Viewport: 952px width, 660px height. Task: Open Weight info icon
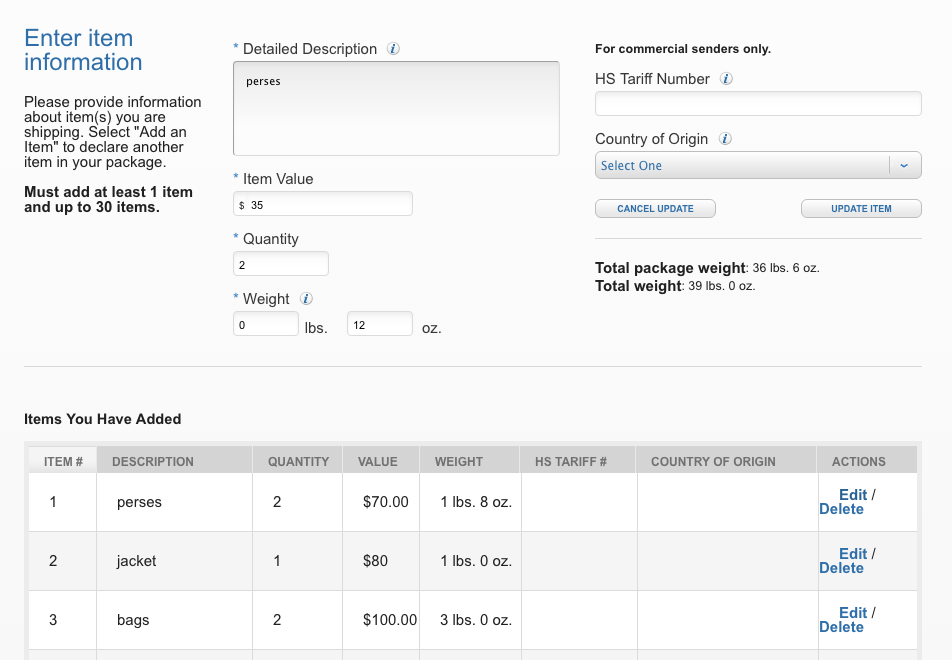(306, 299)
